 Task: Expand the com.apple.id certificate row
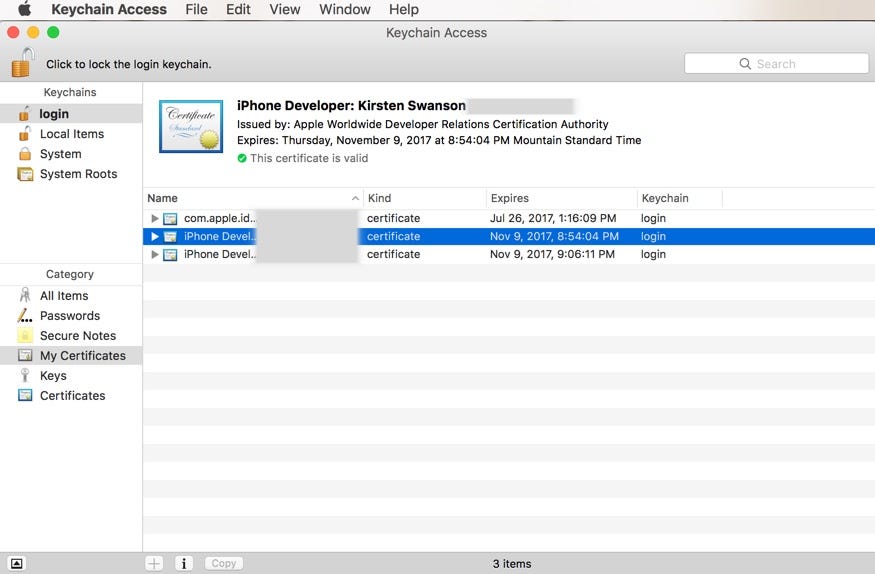(155, 218)
